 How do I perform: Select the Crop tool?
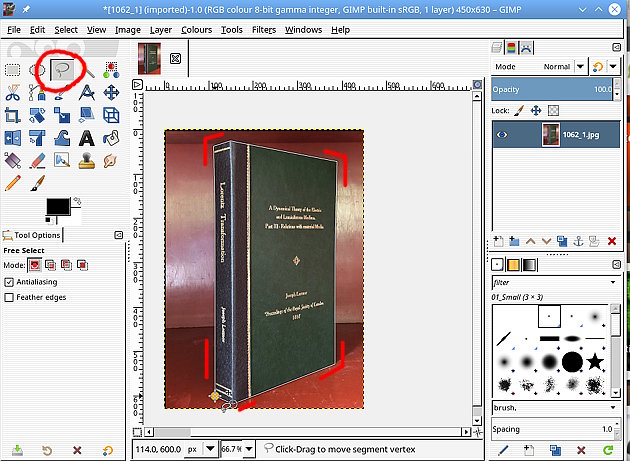(x=12, y=115)
